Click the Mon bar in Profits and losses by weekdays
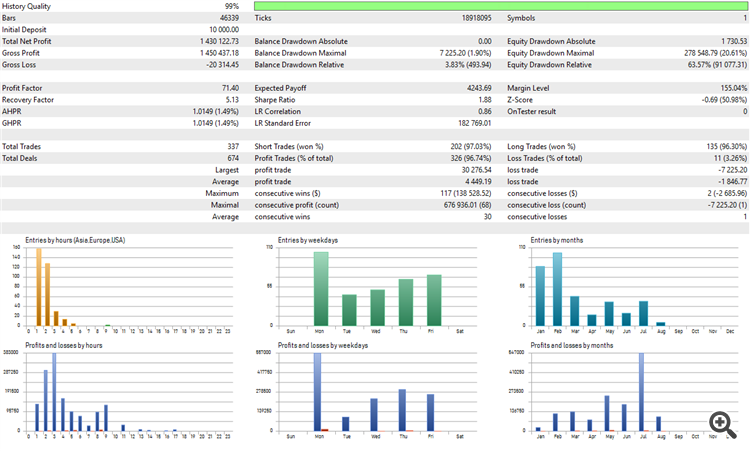 [317, 392]
